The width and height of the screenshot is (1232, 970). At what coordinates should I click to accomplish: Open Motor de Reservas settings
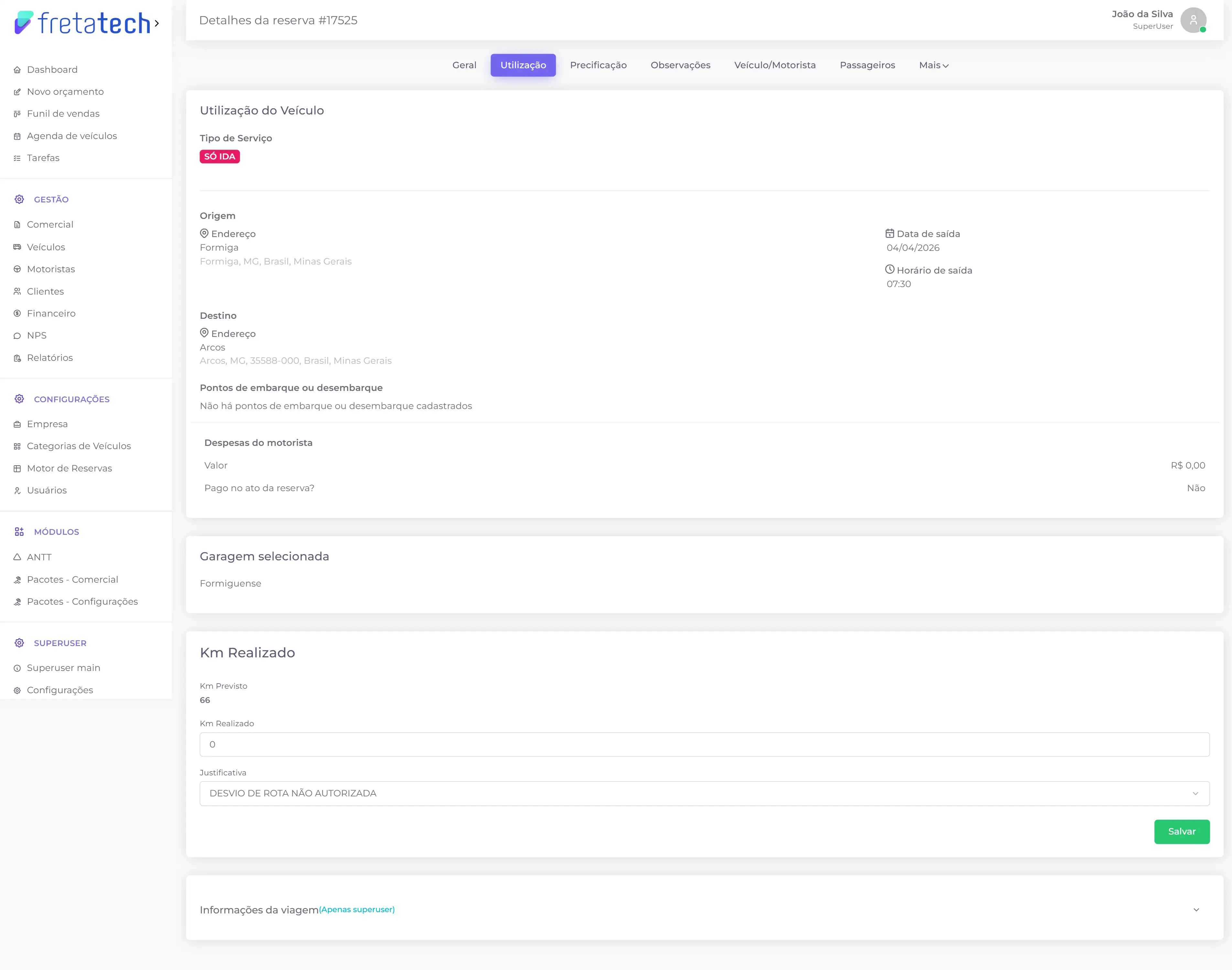(x=69, y=469)
